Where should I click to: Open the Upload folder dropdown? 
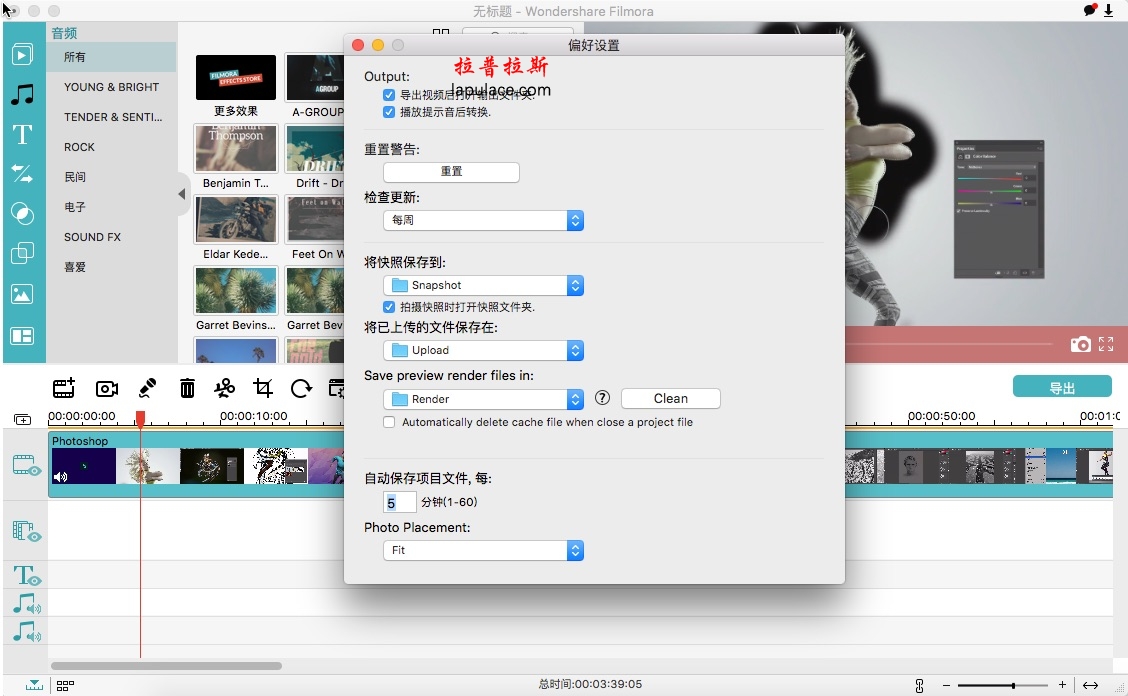click(483, 351)
